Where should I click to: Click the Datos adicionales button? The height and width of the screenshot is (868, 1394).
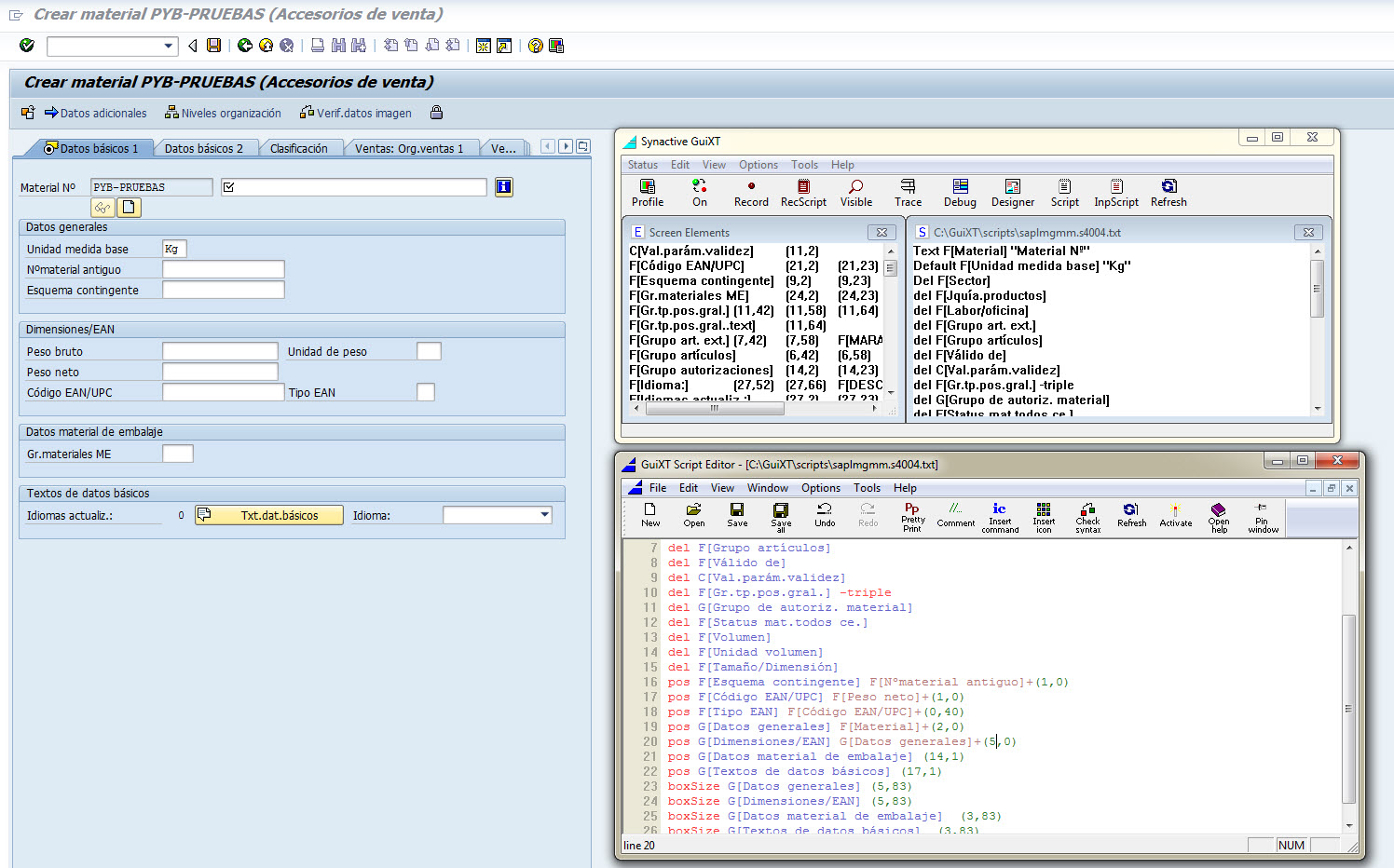(96, 113)
